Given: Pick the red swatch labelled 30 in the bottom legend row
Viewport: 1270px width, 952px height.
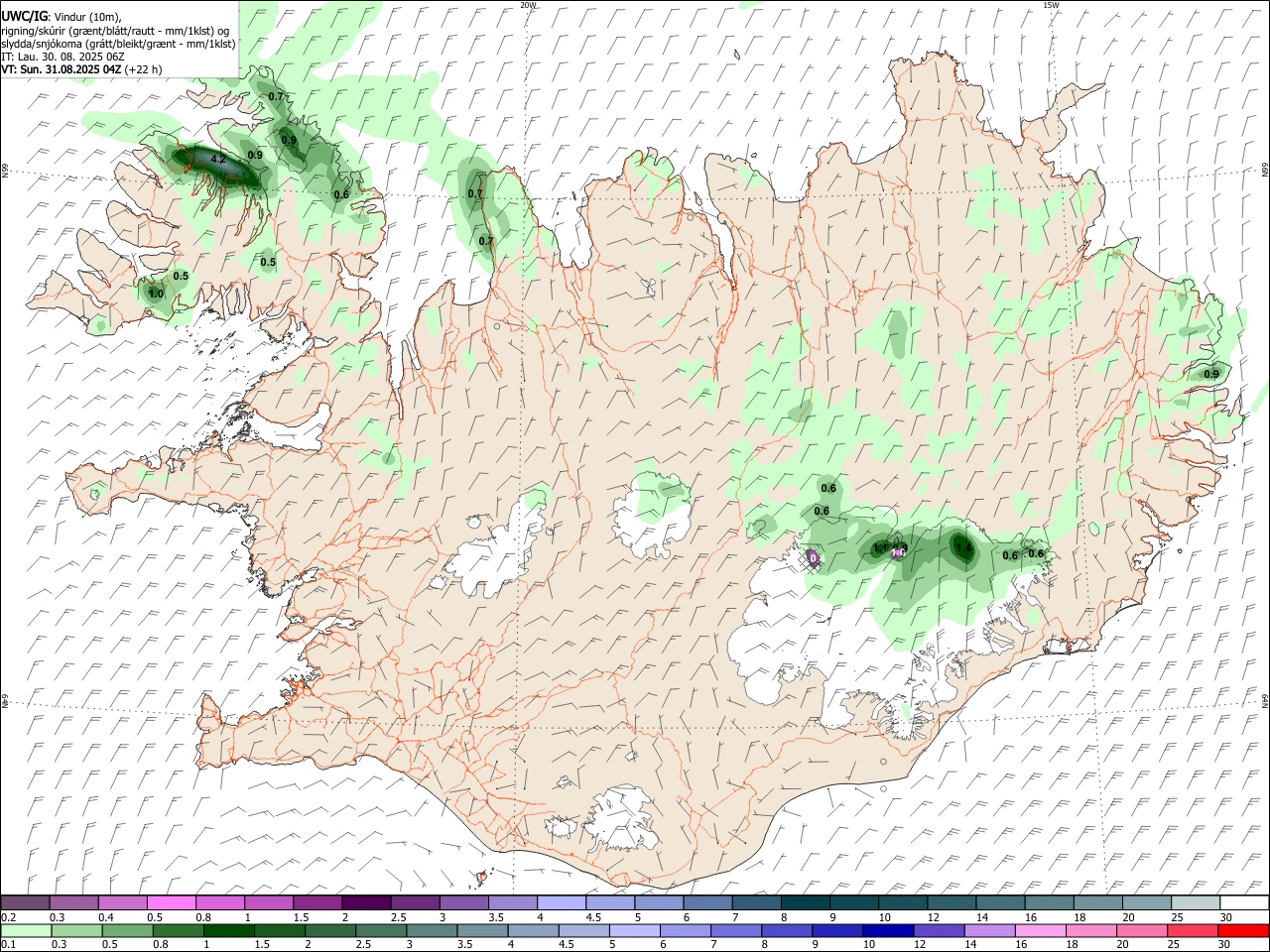Looking at the screenshot, I should pos(1243,930).
